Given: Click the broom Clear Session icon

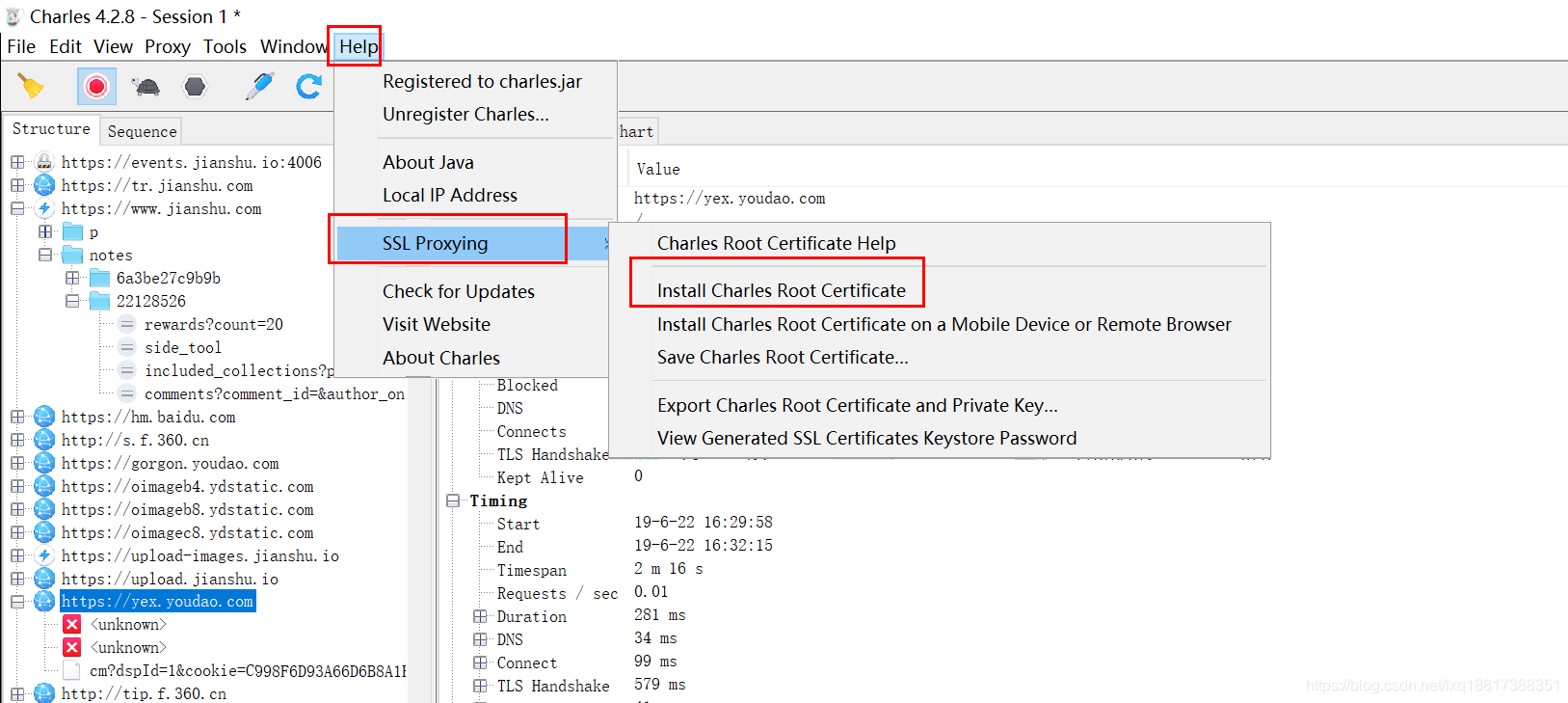Looking at the screenshot, I should pyautogui.click(x=31, y=87).
